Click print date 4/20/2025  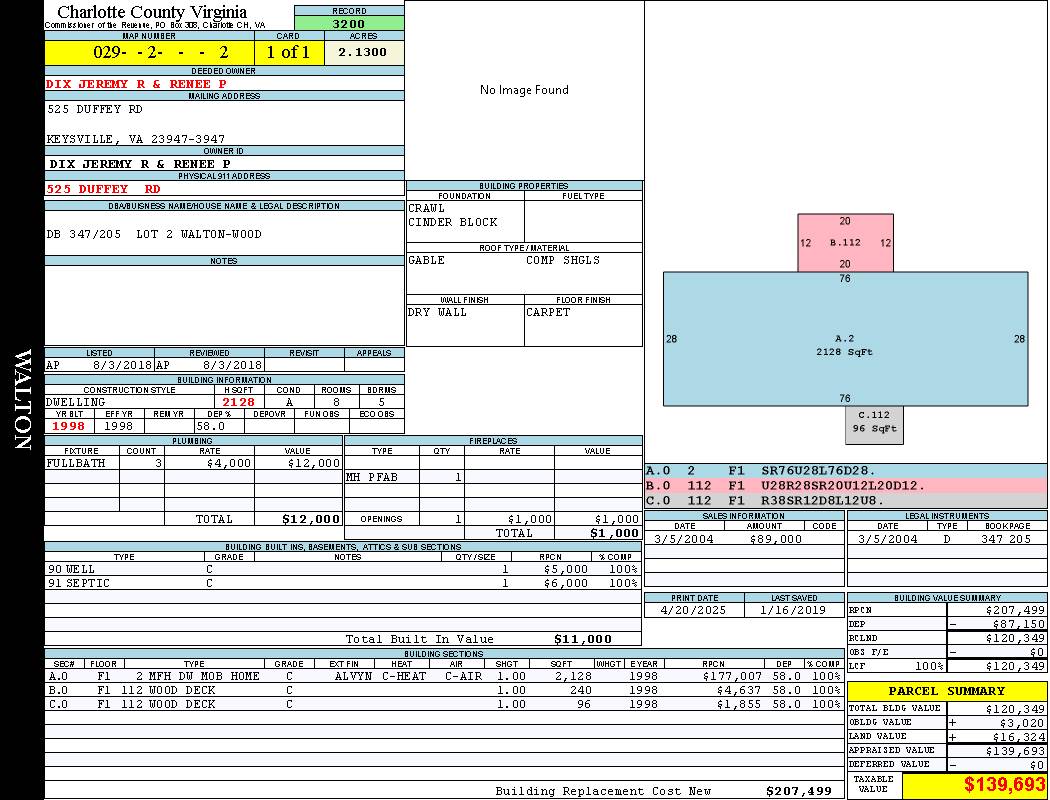692,610
